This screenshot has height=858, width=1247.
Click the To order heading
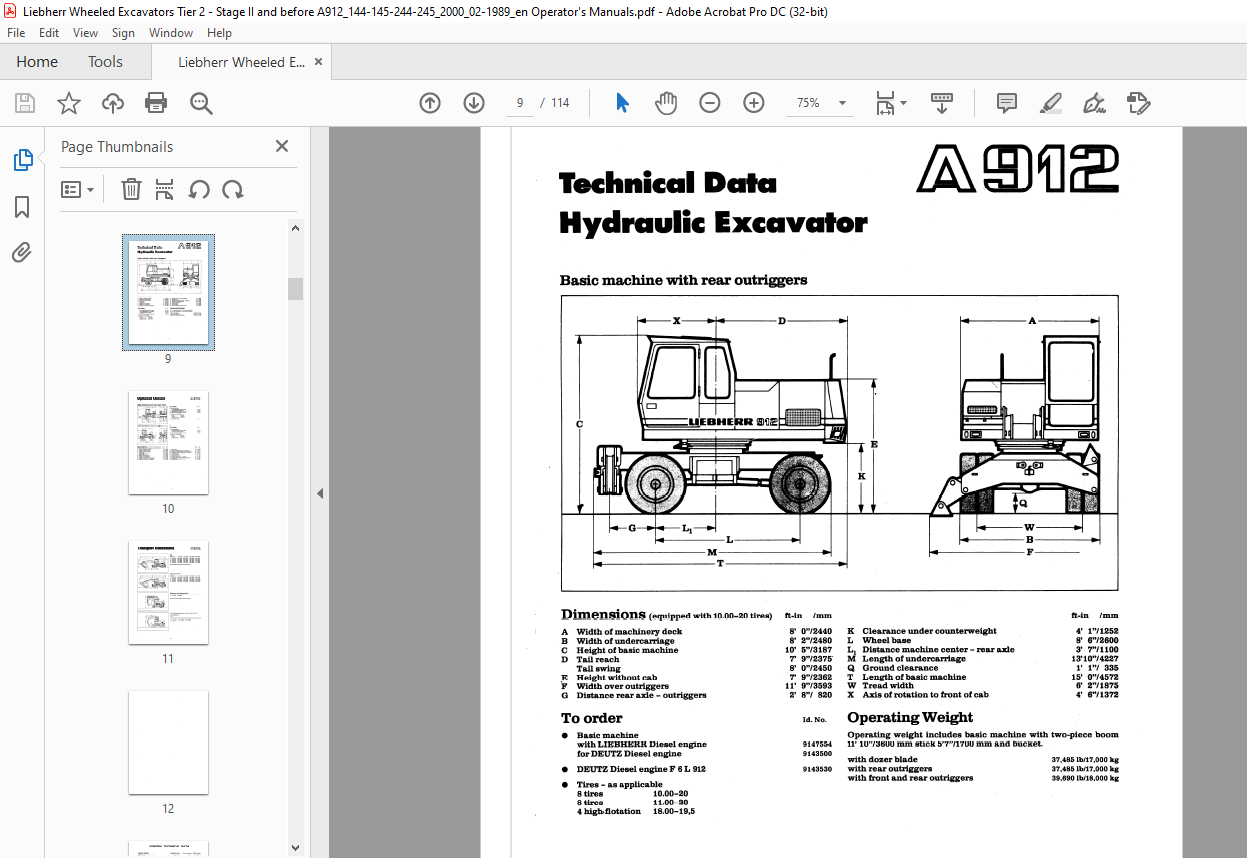[x=591, y=718]
